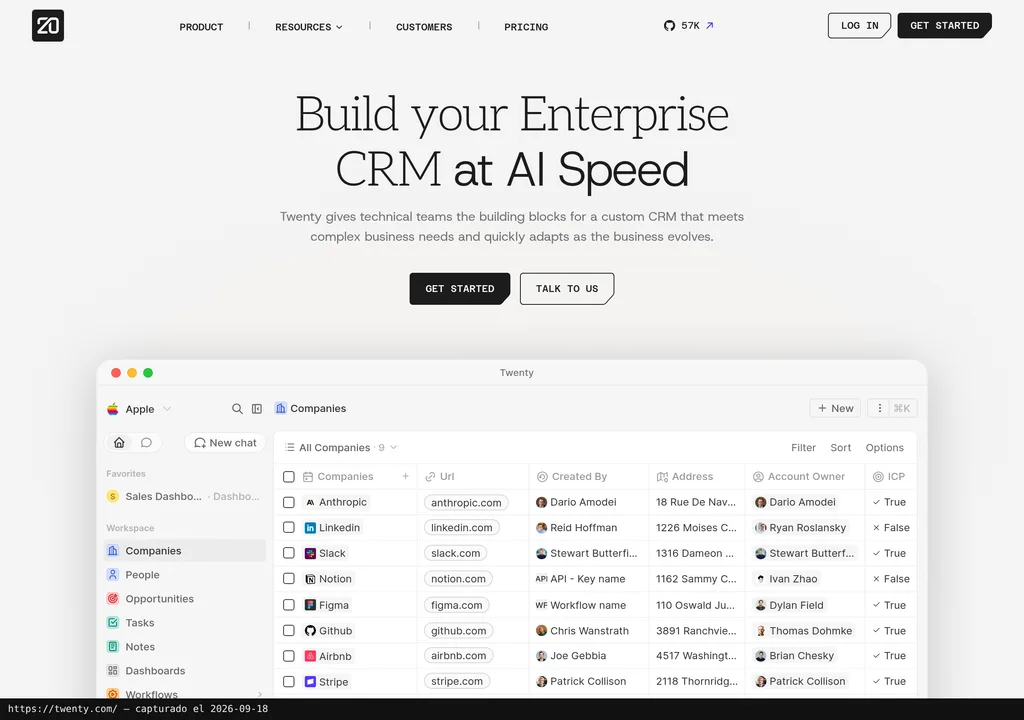Click the Anthropic company logo
1024x720 pixels.
310,502
